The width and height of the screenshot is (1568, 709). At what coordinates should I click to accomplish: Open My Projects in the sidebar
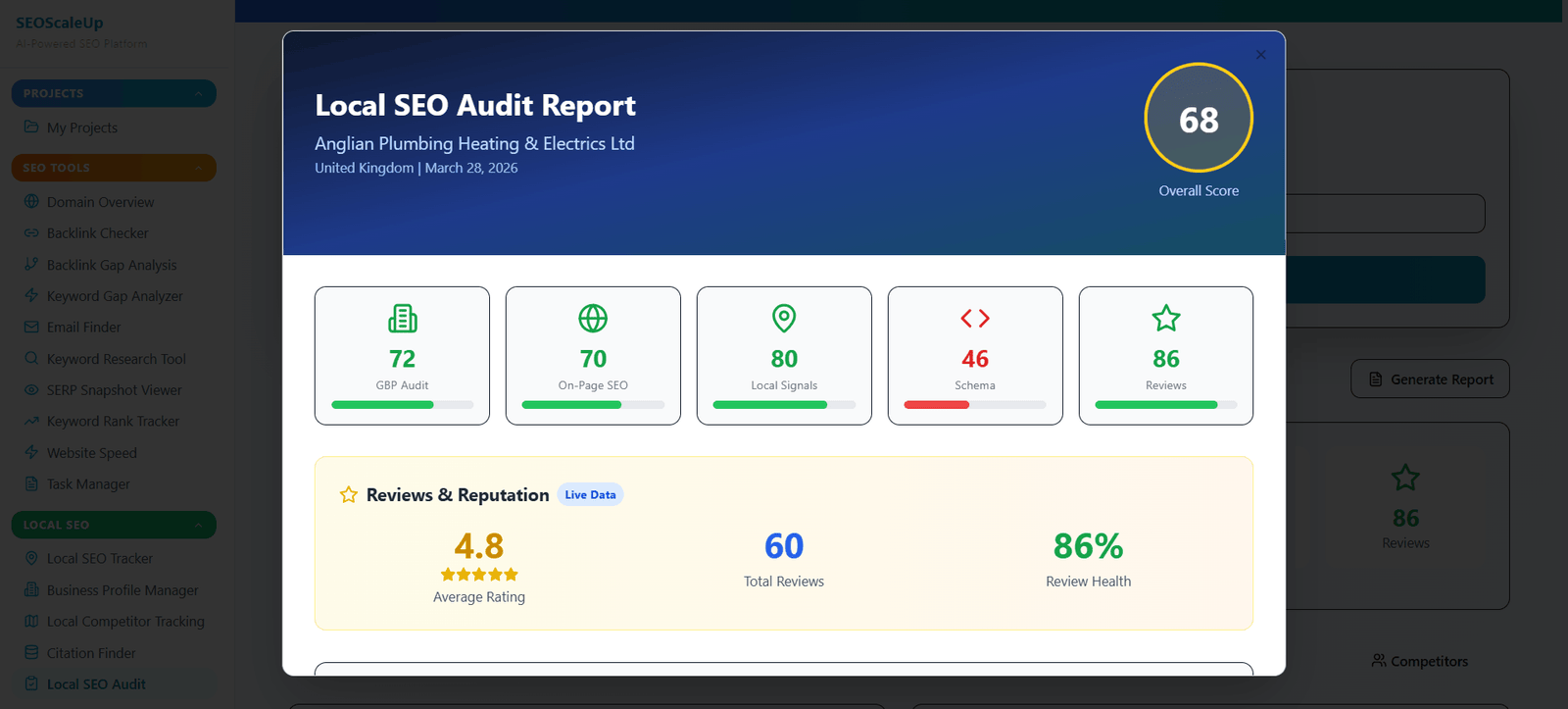click(x=82, y=127)
